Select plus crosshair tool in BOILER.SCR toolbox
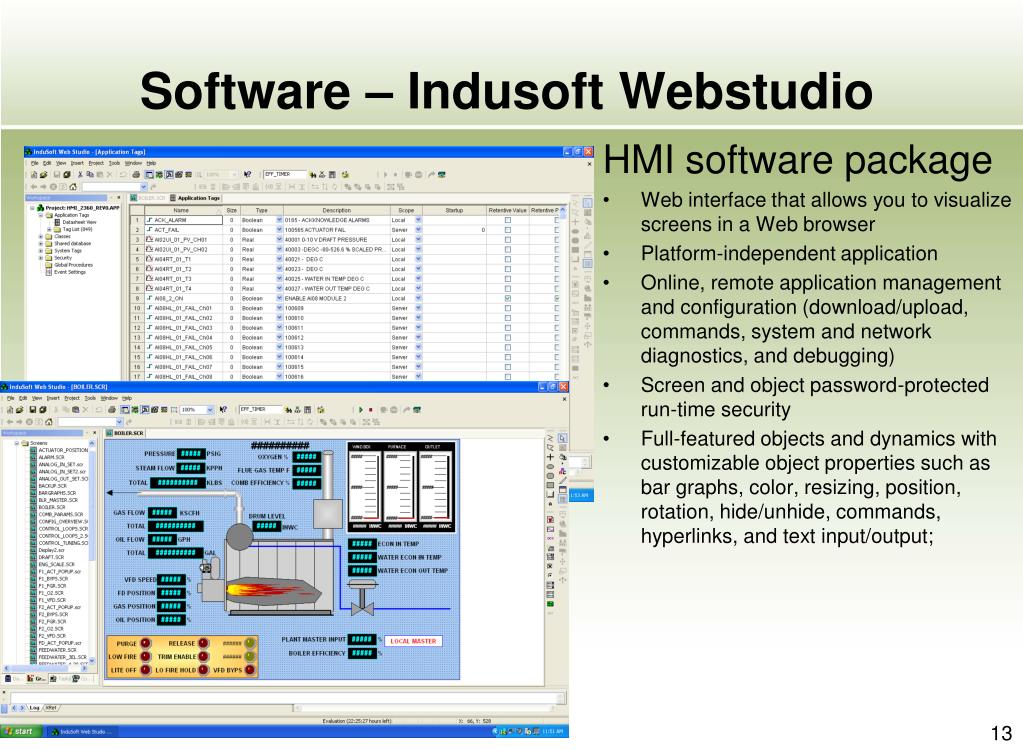1023x750 pixels. point(551,457)
